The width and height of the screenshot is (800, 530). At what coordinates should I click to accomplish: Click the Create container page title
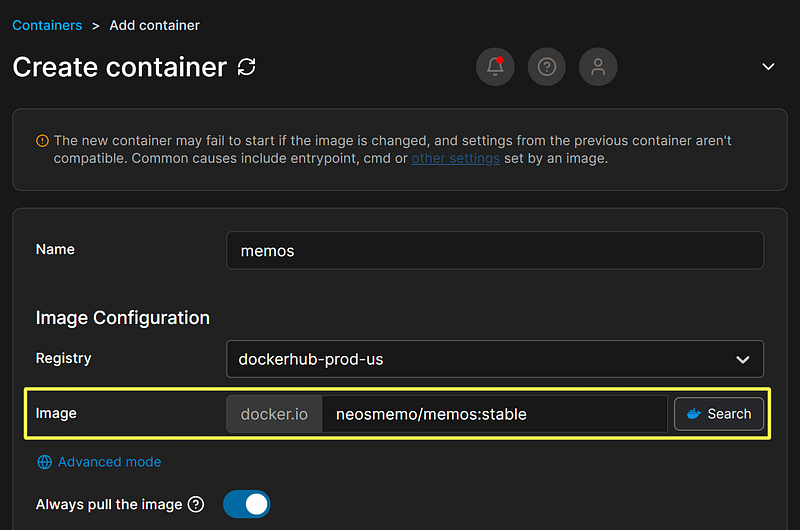pyautogui.click(x=120, y=67)
